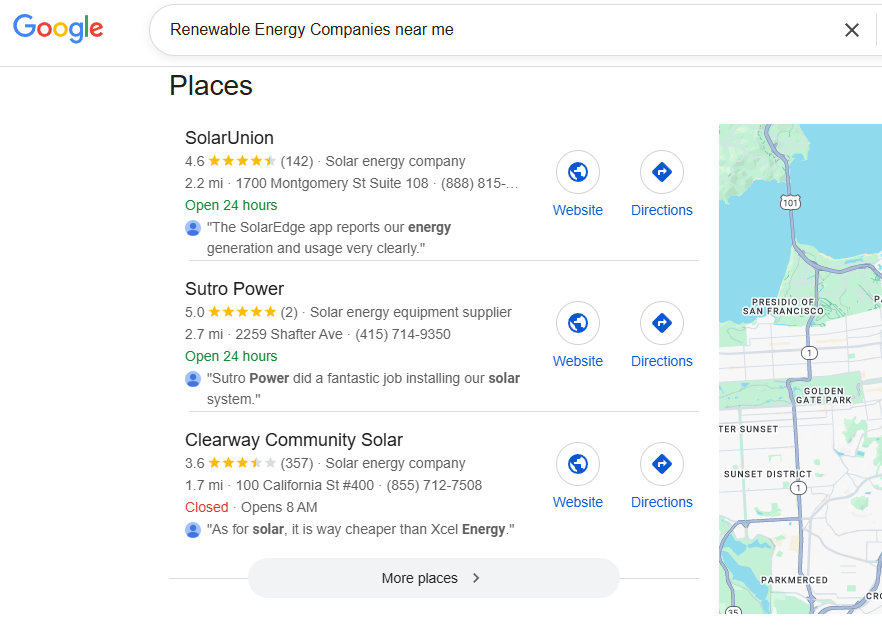Click the Google logo
The width and height of the screenshot is (882, 626).
58,29
